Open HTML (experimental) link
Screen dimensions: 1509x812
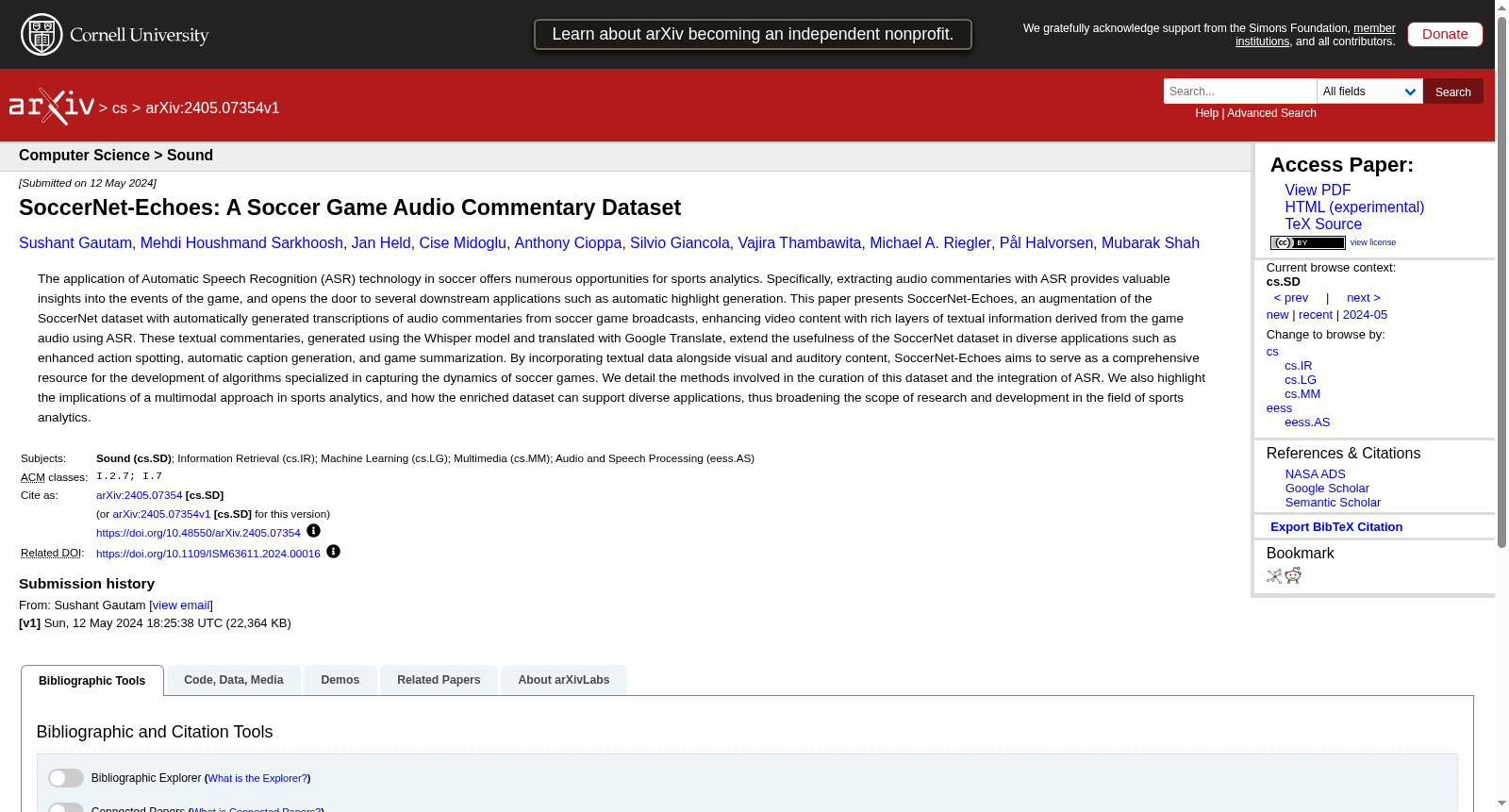(1354, 207)
